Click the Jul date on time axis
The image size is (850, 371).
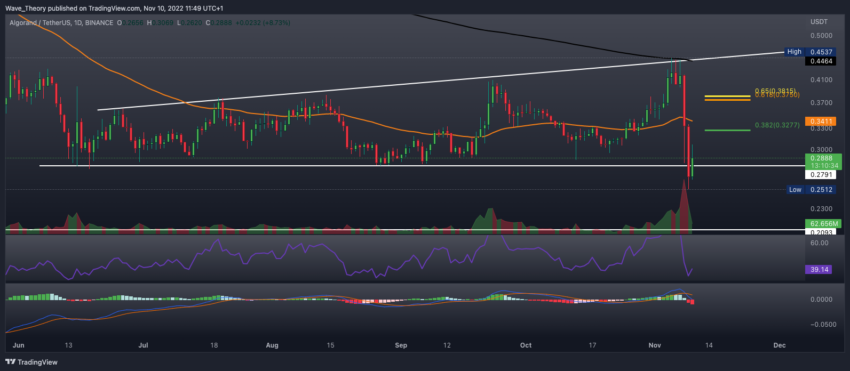coord(144,345)
